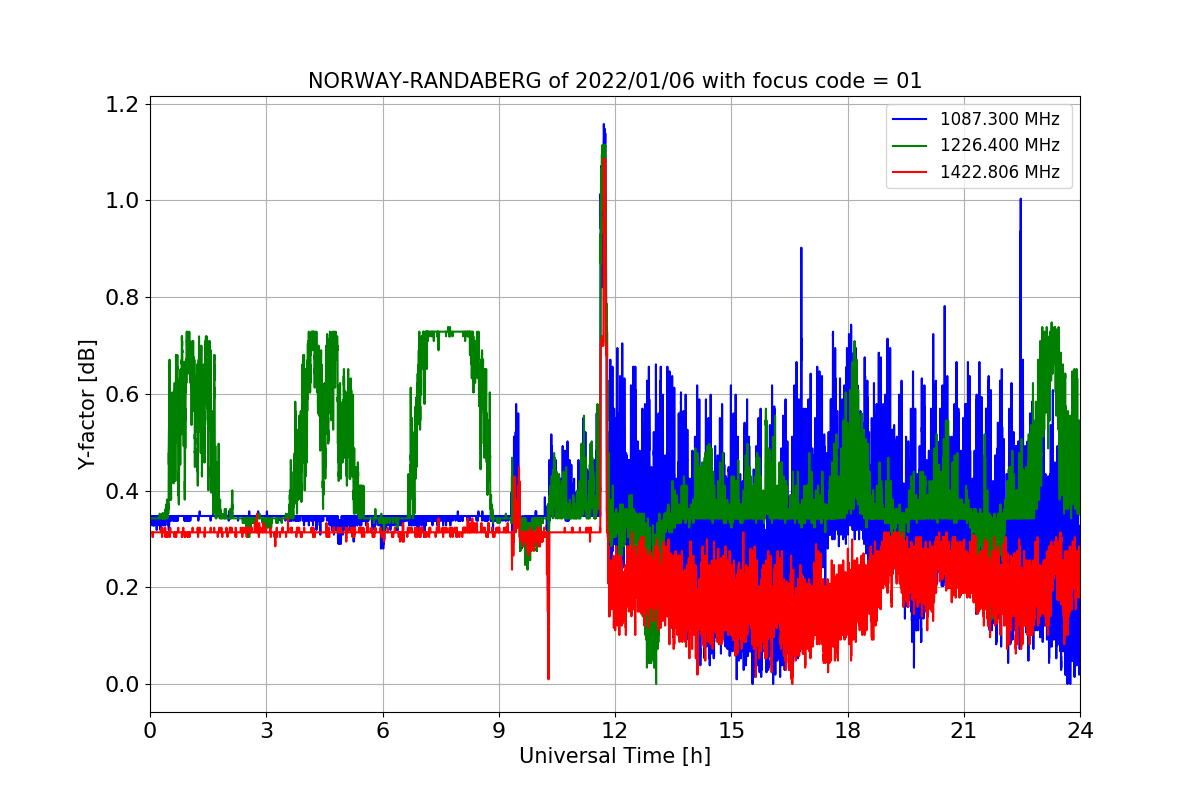This screenshot has width=1200, height=800.
Task: Click x-axis tick label 21
Action: tap(964, 730)
